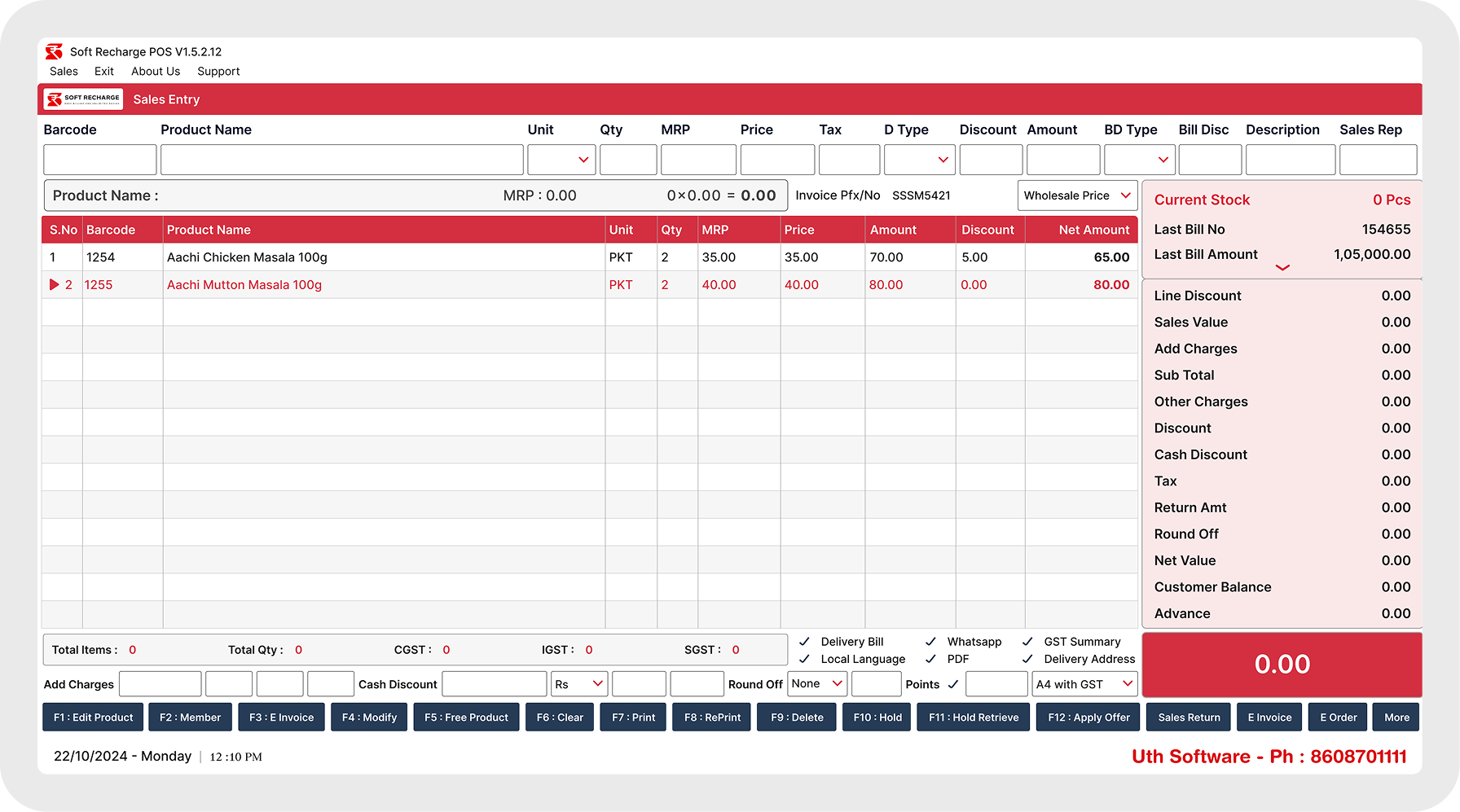This screenshot has height=812, width=1460.
Task: Click the F10 : Hold button
Action: click(877, 718)
